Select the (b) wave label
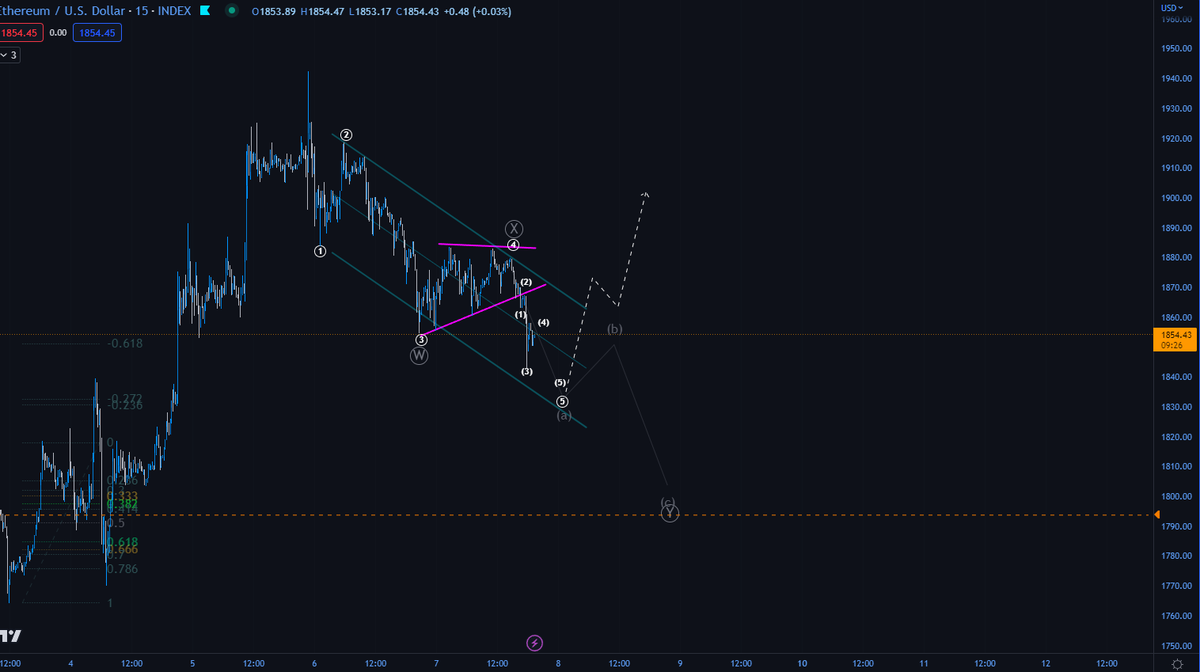1200x672 pixels. pos(615,329)
